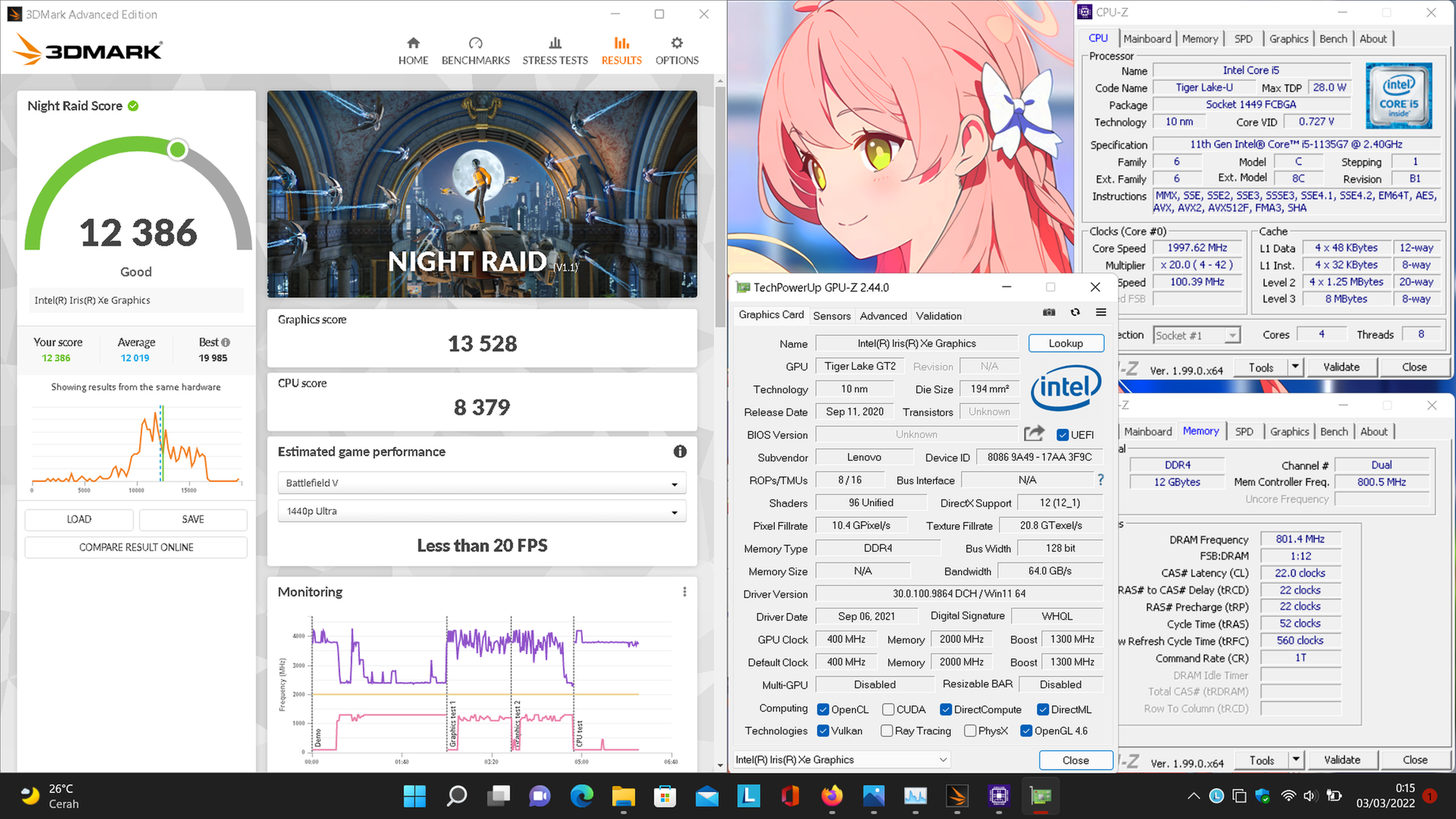Open the SPD tab in the lower CPU-Z window
The image size is (1456, 819).
tap(1244, 431)
